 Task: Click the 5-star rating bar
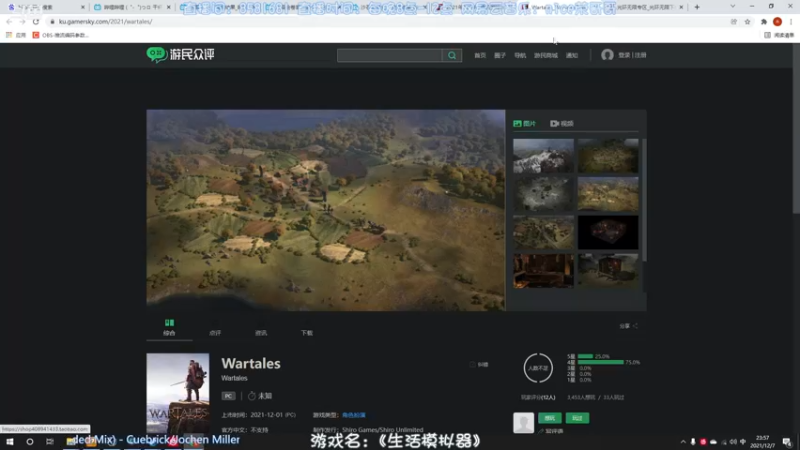(x=585, y=356)
